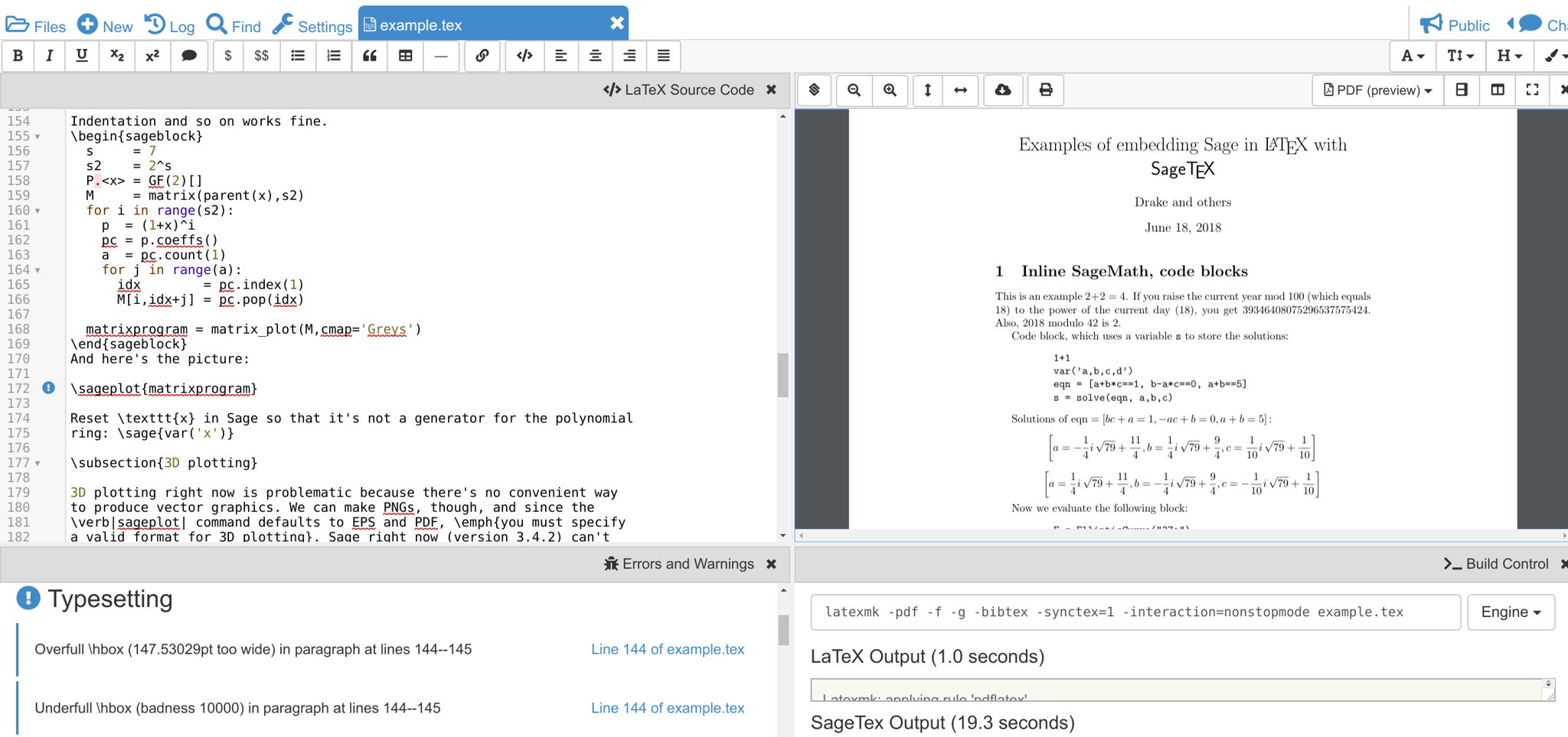
Task: Insert hyperlink icon
Action: tap(482, 56)
